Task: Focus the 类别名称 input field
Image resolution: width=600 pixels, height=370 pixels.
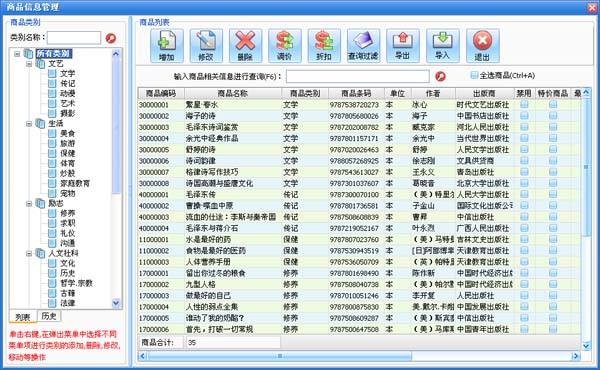Action: pos(74,38)
